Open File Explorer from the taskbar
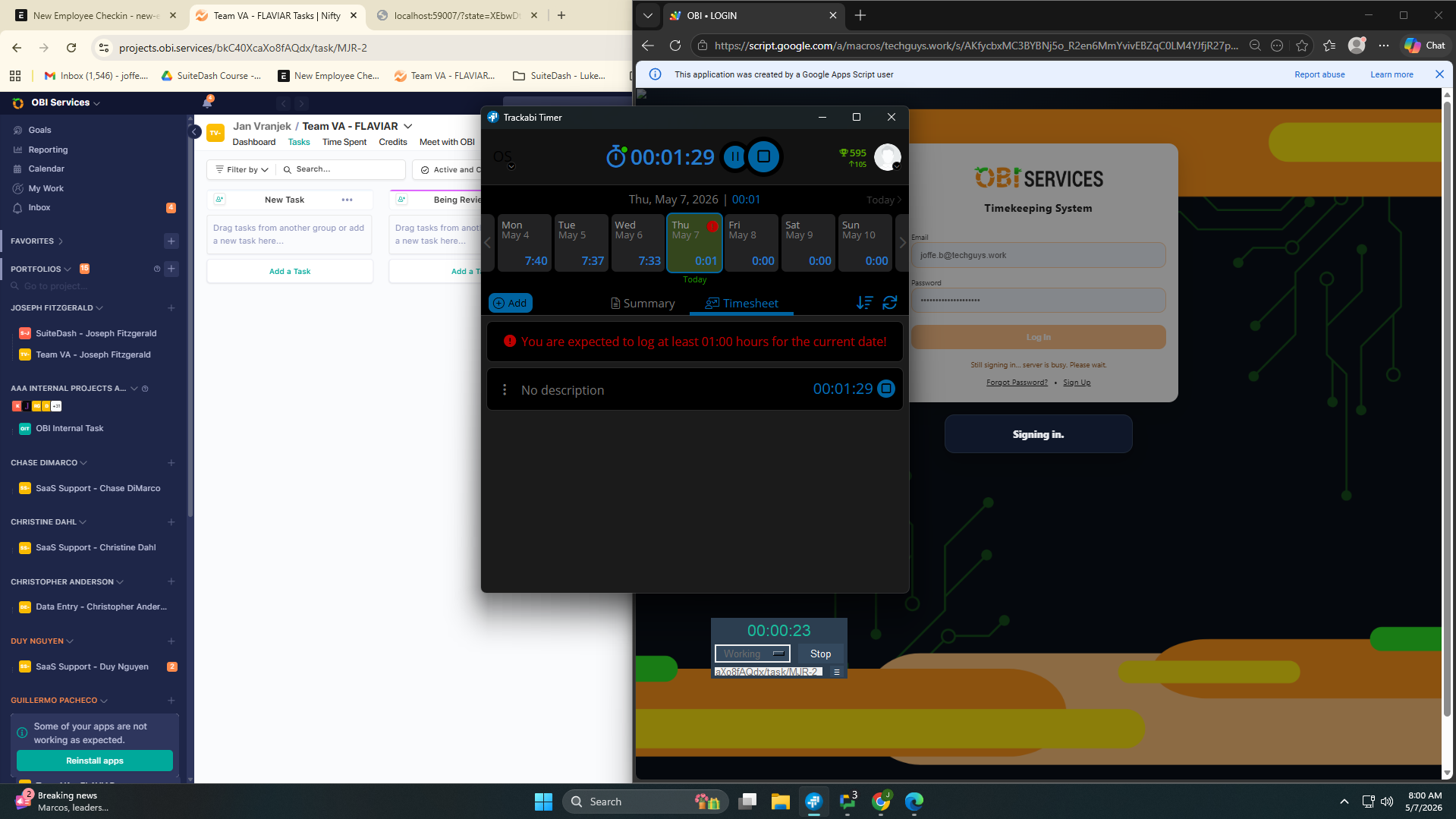Viewport: 1456px width, 819px height. tap(781, 802)
